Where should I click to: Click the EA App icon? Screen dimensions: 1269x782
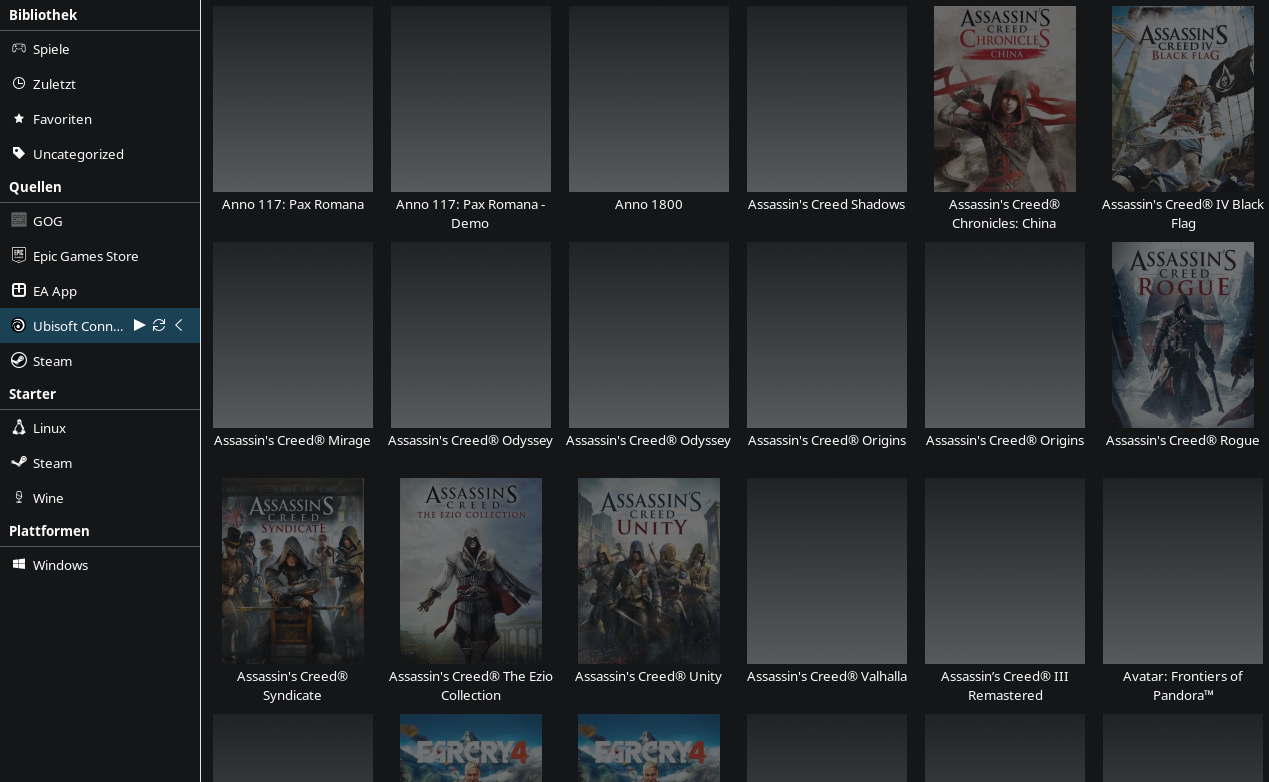[18, 290]
